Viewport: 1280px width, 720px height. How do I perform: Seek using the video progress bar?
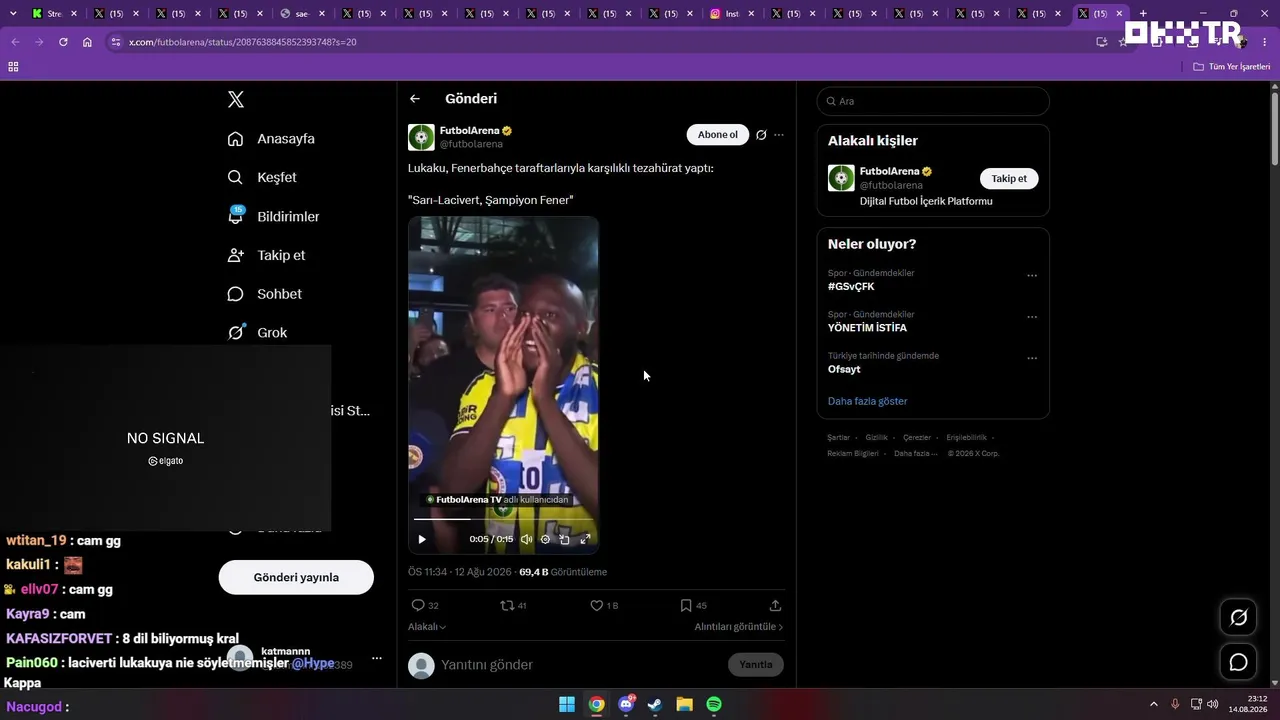(x=504, y=519)
